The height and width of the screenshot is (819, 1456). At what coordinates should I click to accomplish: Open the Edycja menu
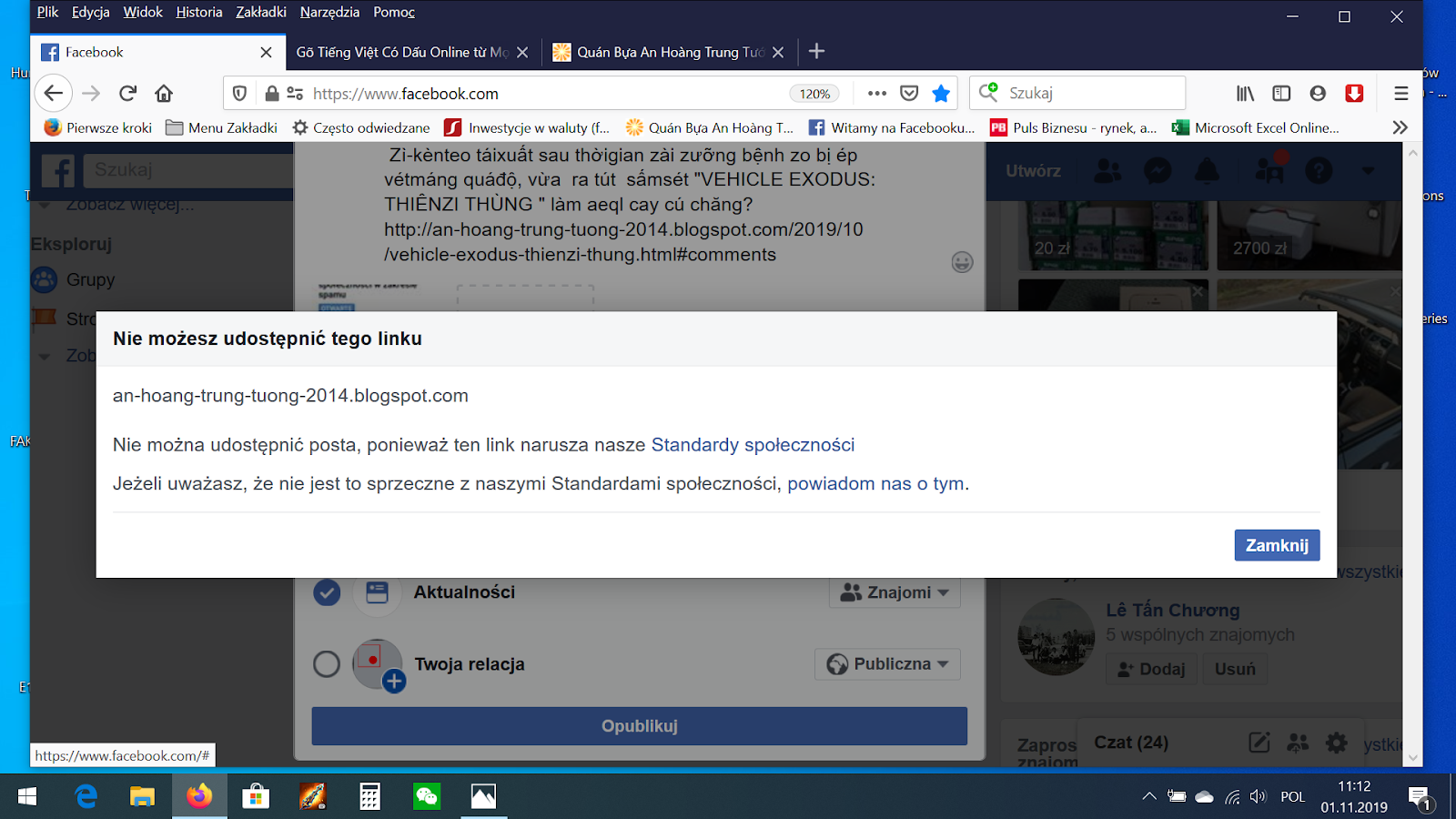coord(91,12)
